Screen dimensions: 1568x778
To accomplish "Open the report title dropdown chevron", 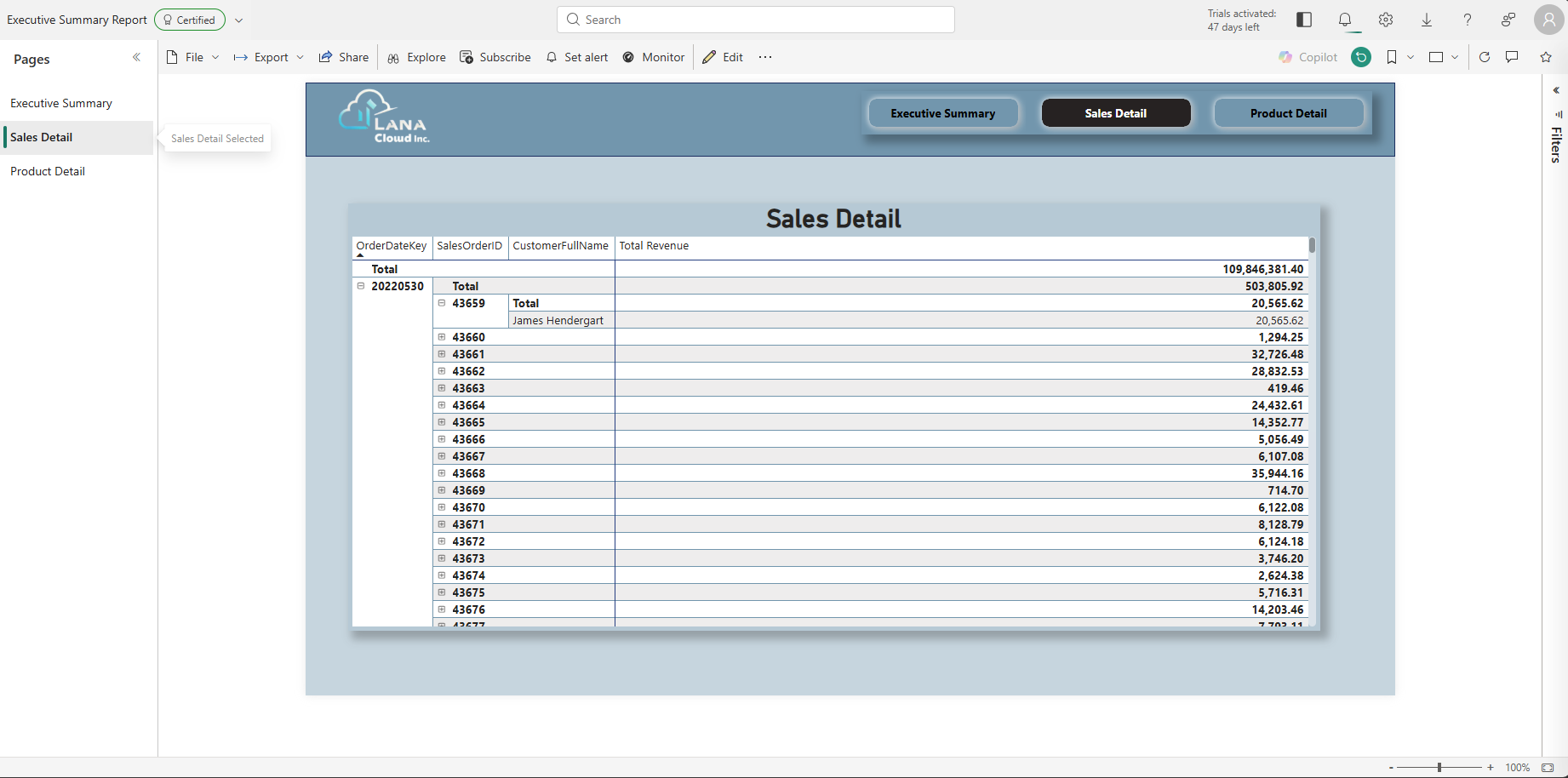I will coord(239,20).
